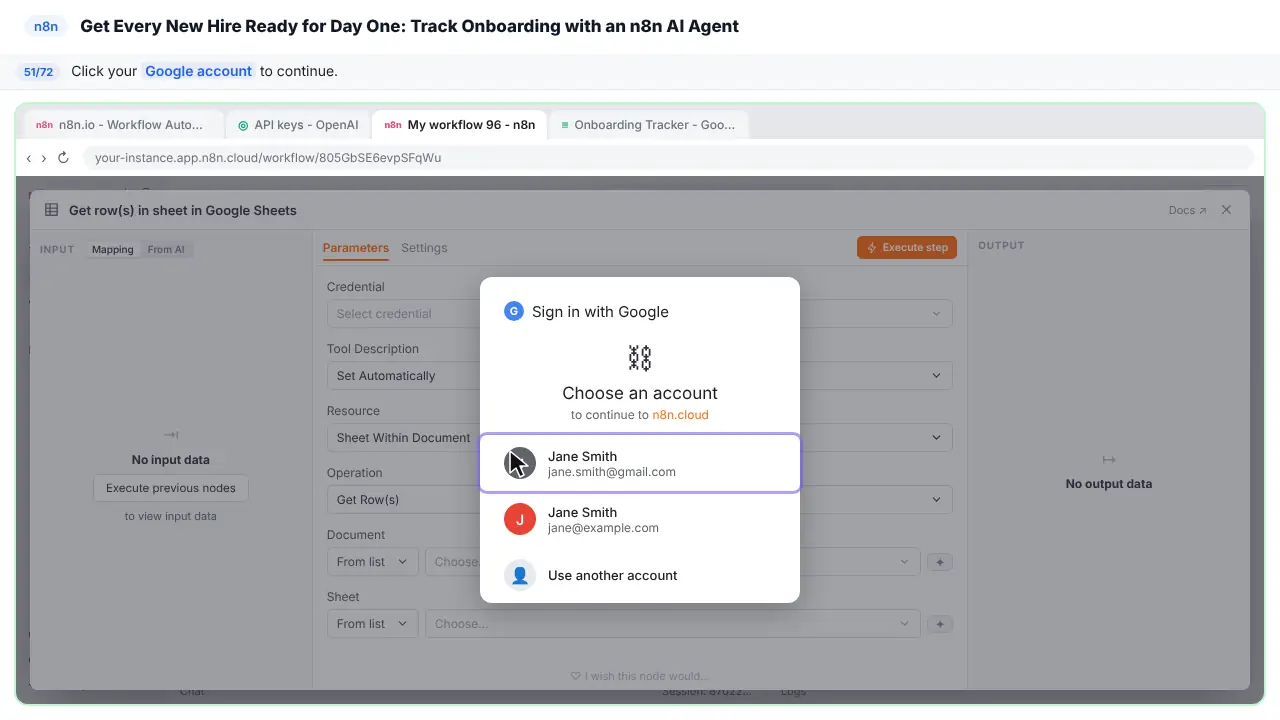Click the Google Sheets table icon in node header

click(x=51, y=210)
